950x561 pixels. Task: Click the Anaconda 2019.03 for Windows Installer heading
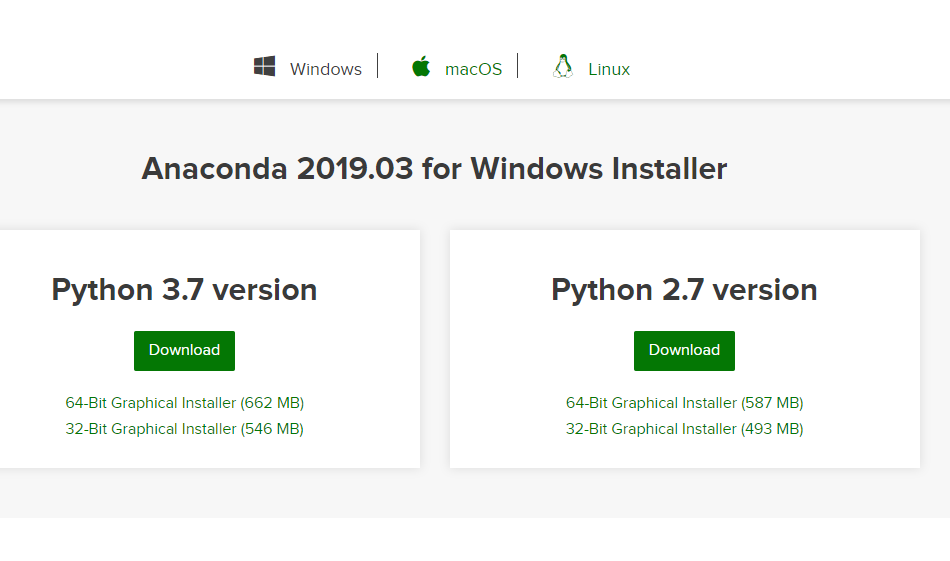[x=434, y=168]
